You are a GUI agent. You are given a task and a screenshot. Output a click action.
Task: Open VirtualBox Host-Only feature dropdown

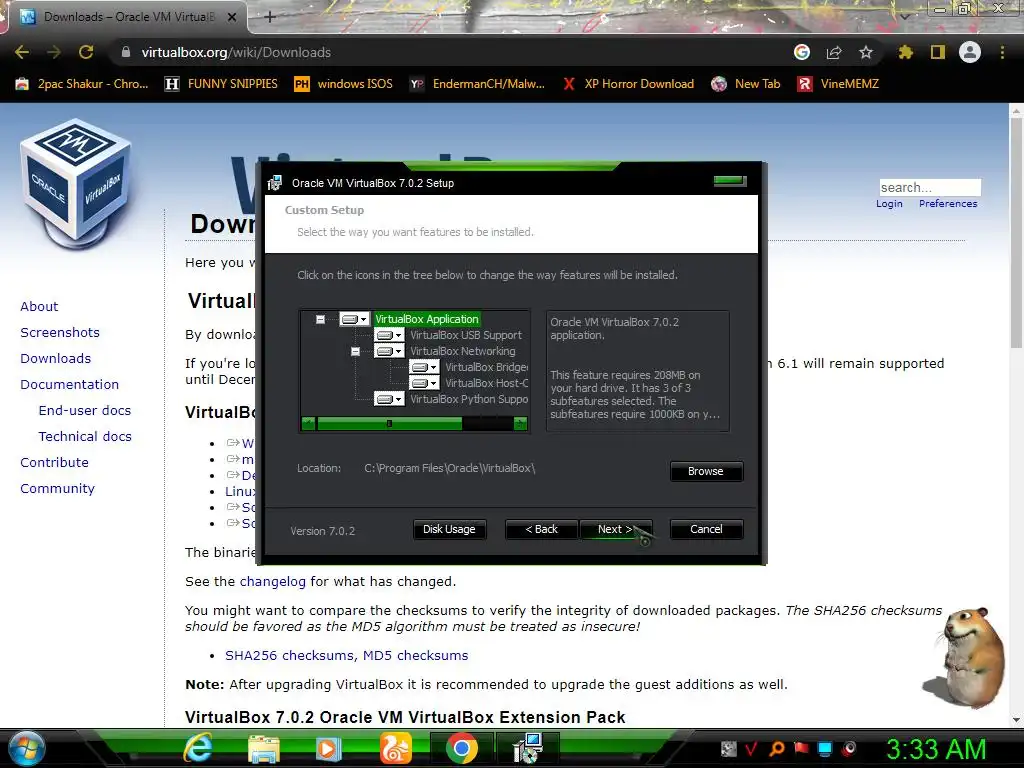[424, 383]
